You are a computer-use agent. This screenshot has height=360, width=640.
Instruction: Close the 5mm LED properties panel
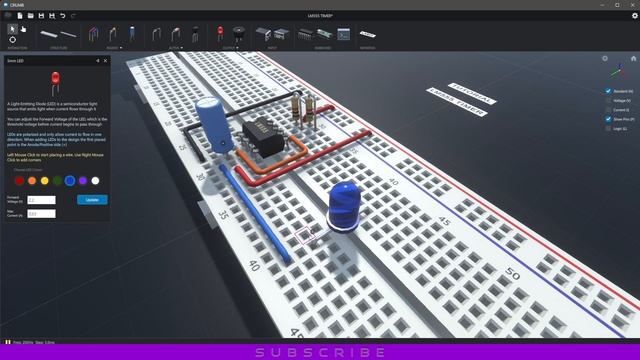tap(105, 61)
